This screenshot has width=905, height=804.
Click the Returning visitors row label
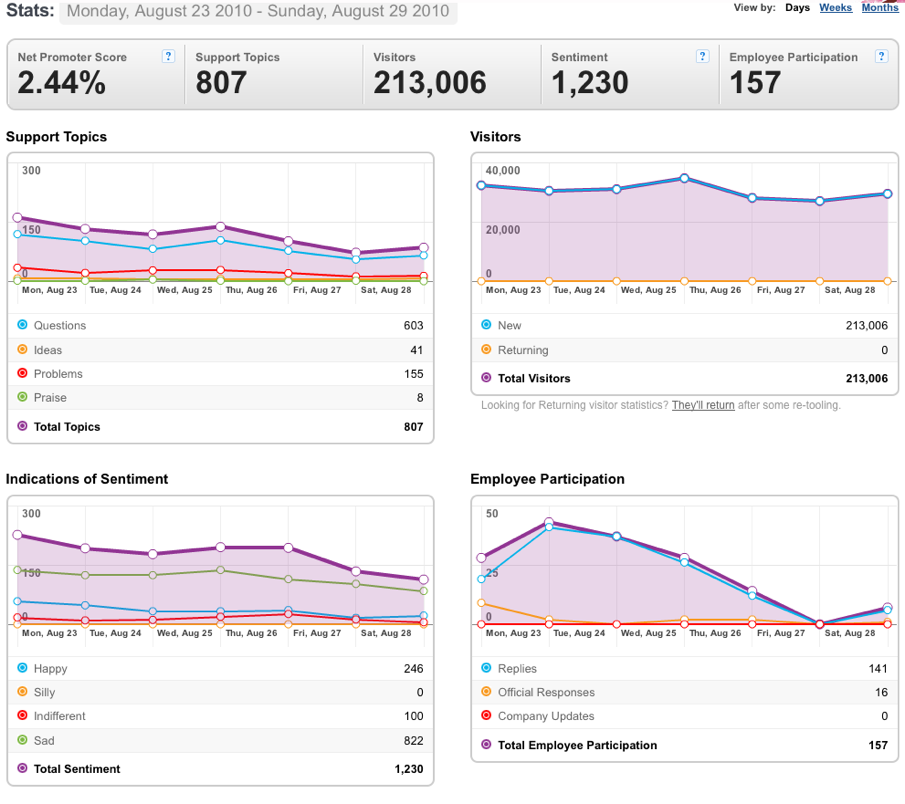click(523, 350)
